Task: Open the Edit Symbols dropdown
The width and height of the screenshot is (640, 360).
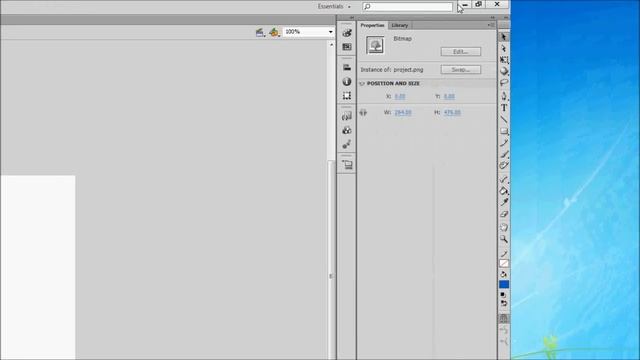Action: tap(274, 32)
